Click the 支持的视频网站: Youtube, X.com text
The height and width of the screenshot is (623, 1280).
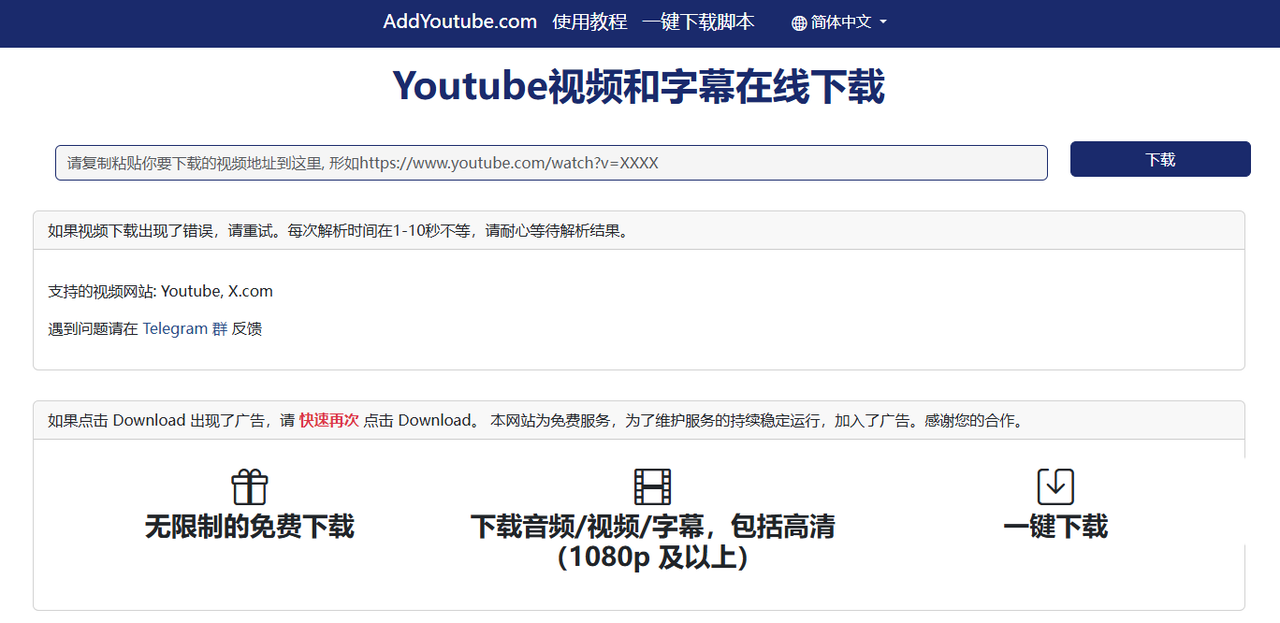160,291
